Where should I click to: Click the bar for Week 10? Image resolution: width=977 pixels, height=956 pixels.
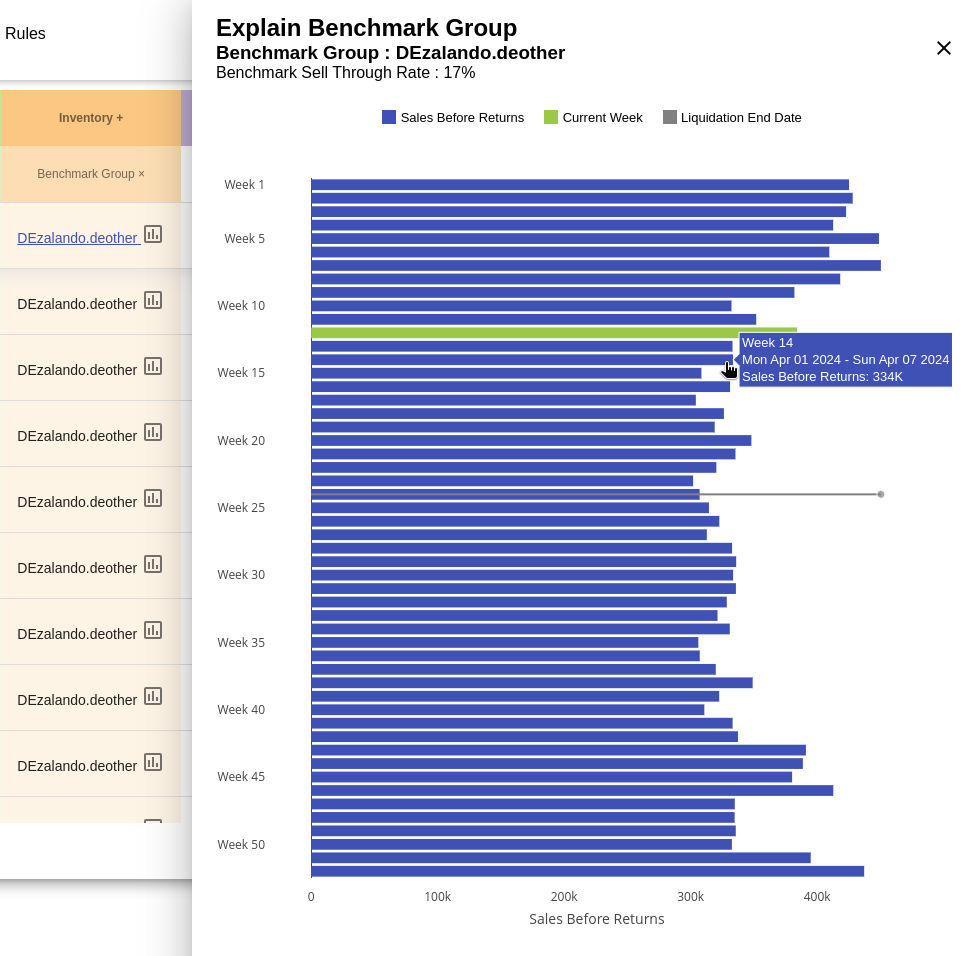[522, 306]
